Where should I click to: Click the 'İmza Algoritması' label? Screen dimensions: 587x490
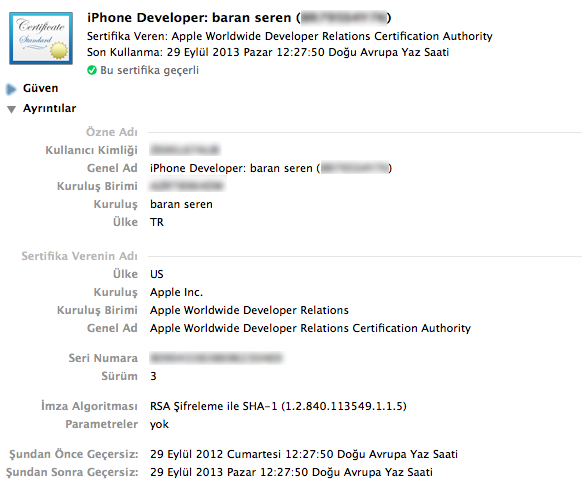pyautogui.click(x=89, y=406)
